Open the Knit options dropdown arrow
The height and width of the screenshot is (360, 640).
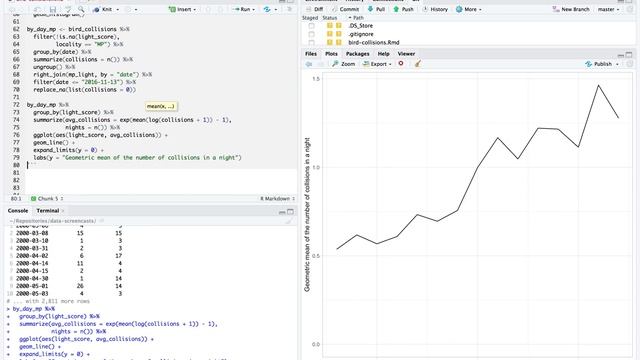point(118,9)
